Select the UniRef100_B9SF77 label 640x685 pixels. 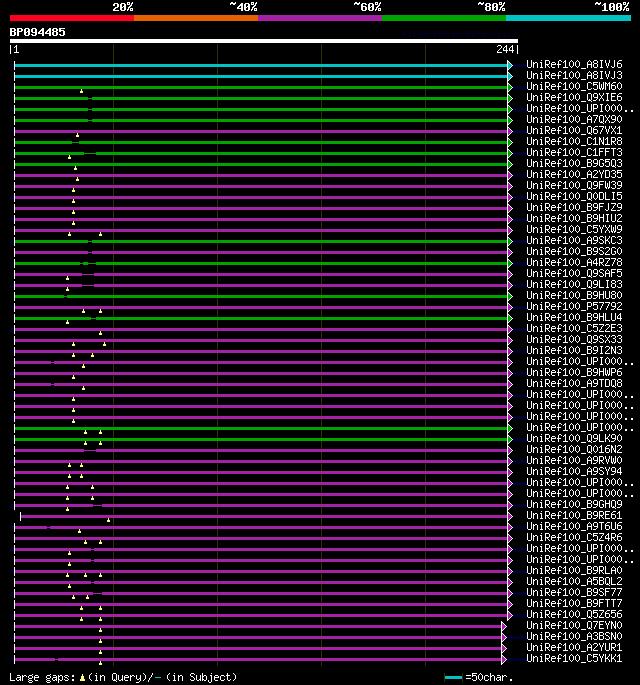pyautogui.click(x=574, y=592)
